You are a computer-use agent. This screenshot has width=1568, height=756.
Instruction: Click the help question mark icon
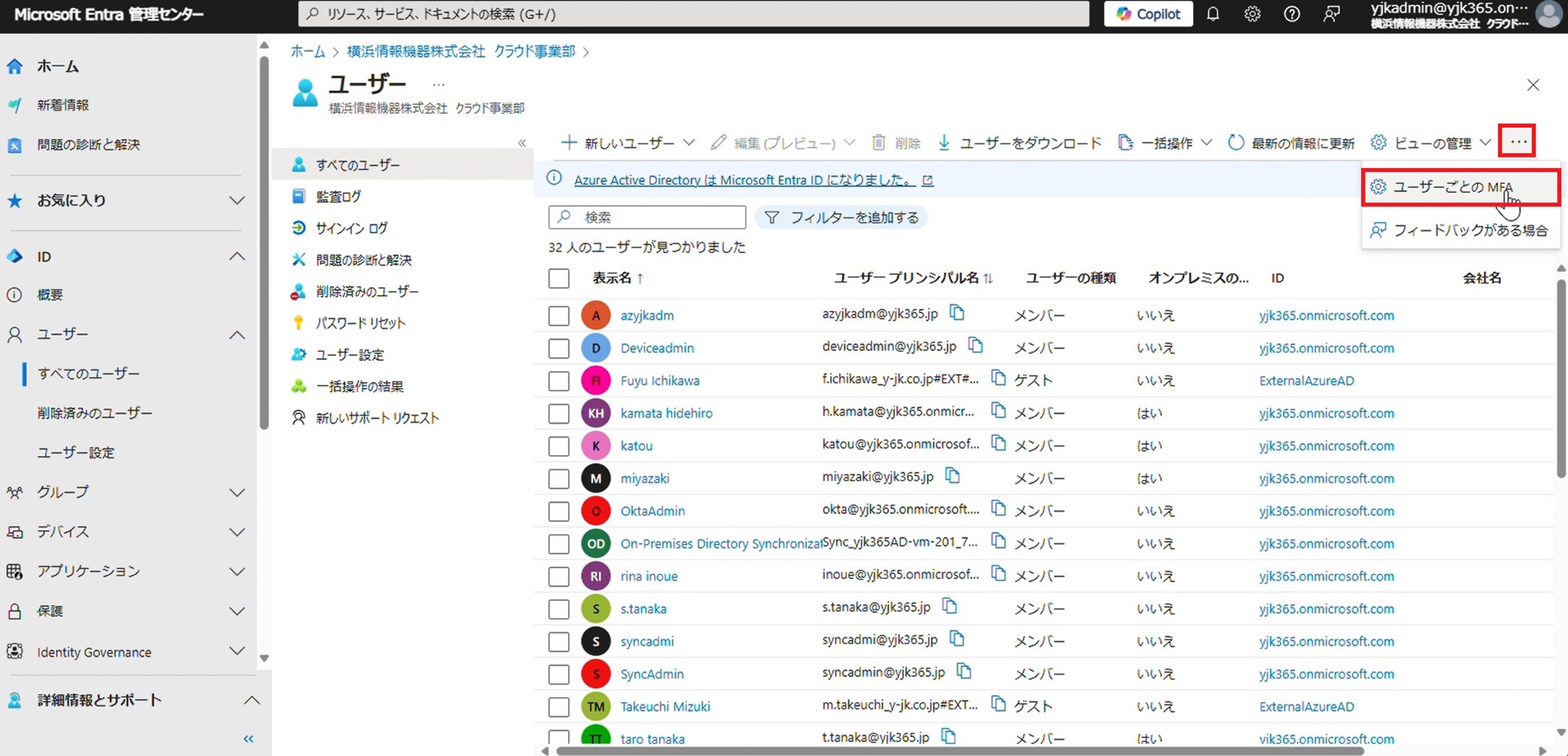tap(1292, 14)
